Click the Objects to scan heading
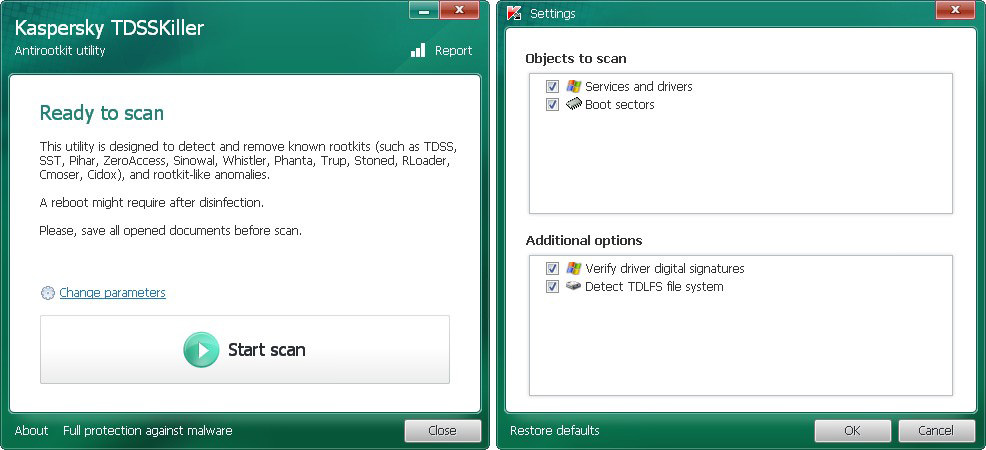 [x=576, y=59]
